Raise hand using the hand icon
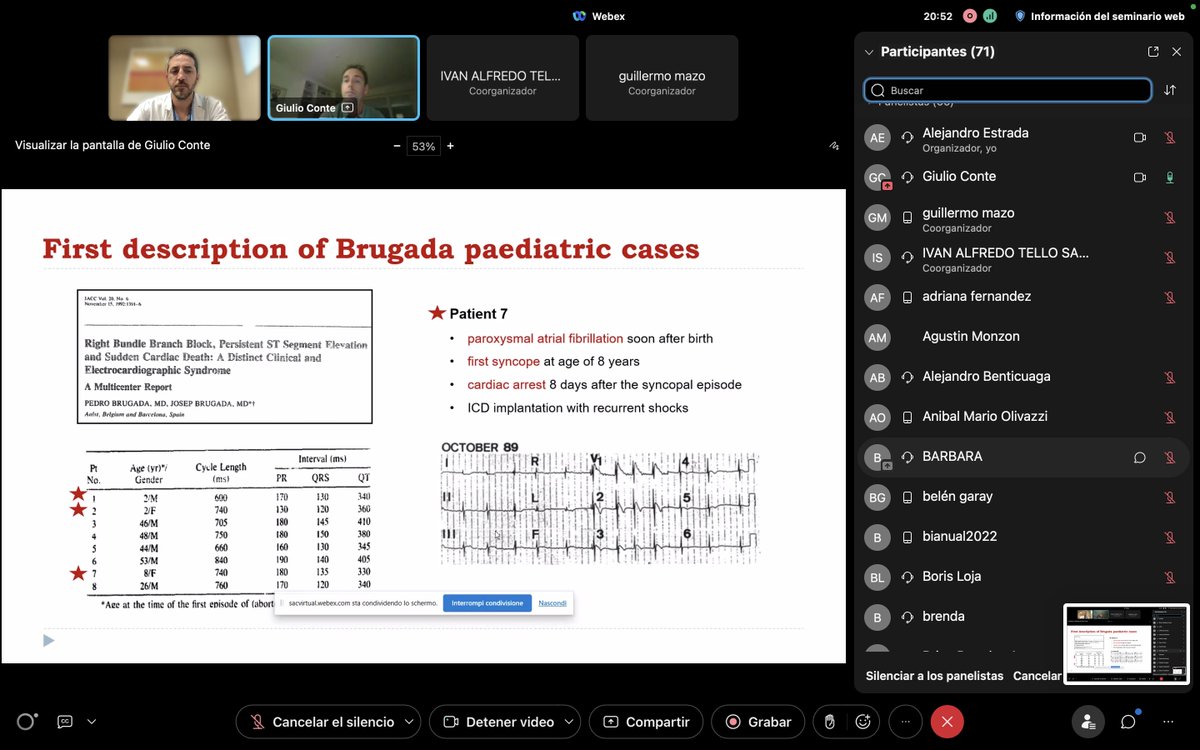1200x750 pixels. (x=829, y=722)
